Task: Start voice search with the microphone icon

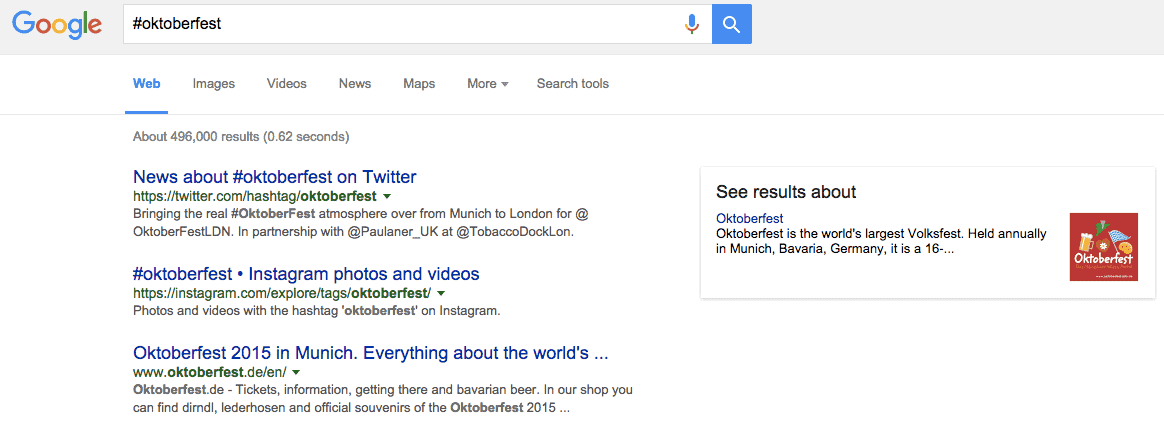Action: 692,24
